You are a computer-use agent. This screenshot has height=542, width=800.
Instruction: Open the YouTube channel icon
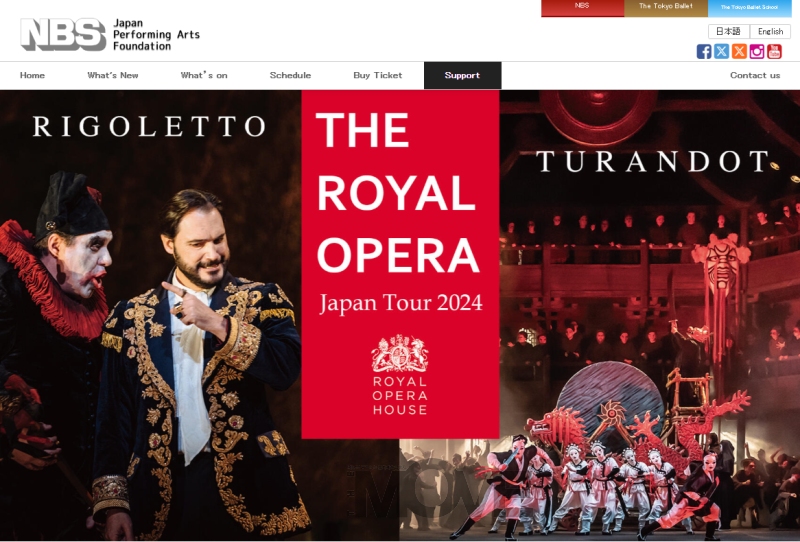(x=774, y=52)
